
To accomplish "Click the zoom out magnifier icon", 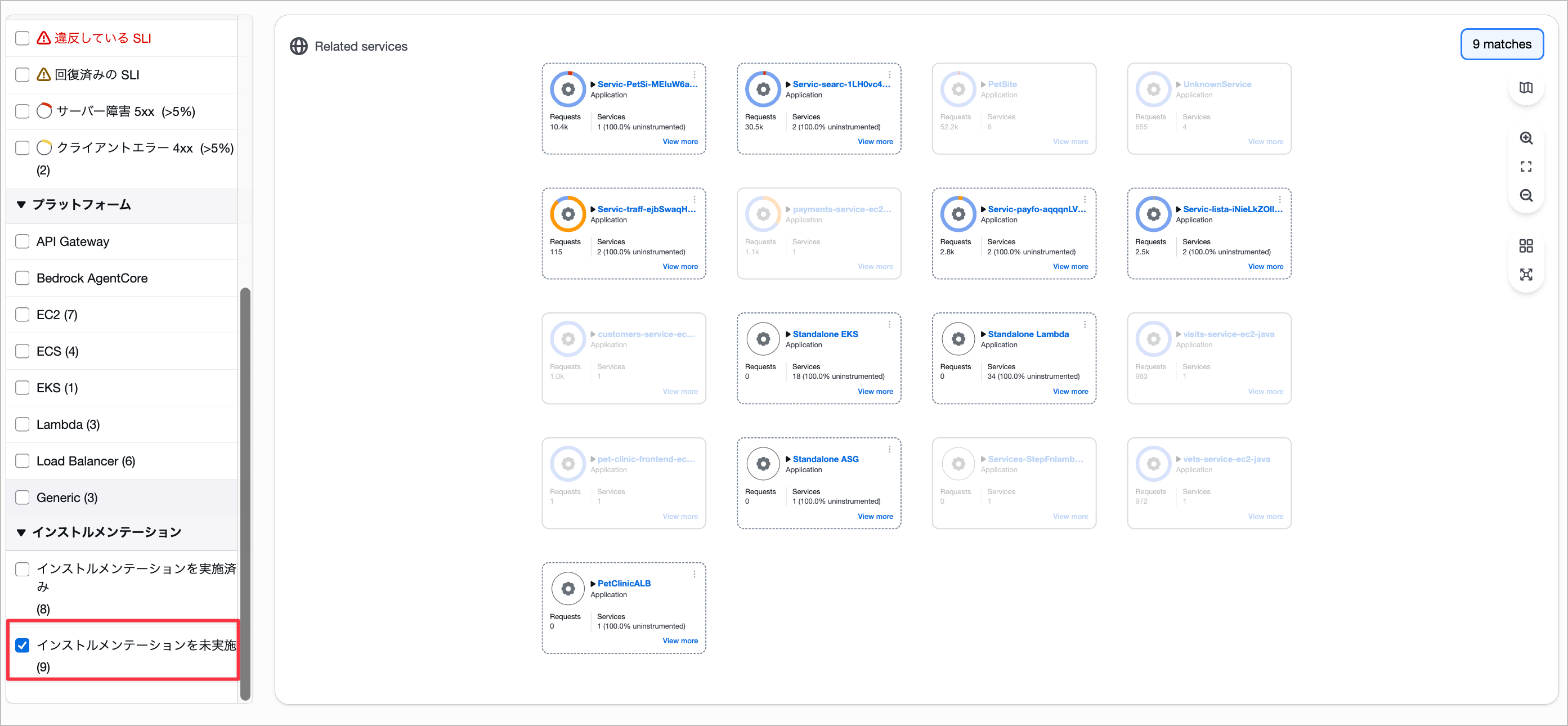I will (1525, 195).
